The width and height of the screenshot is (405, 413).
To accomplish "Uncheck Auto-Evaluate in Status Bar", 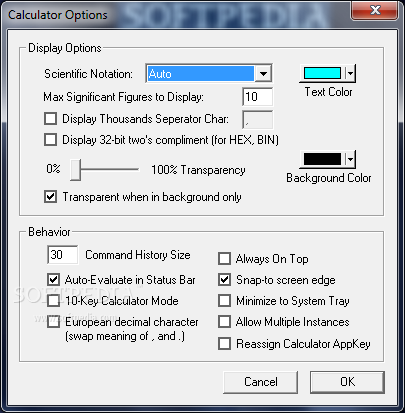I will 54,280.
